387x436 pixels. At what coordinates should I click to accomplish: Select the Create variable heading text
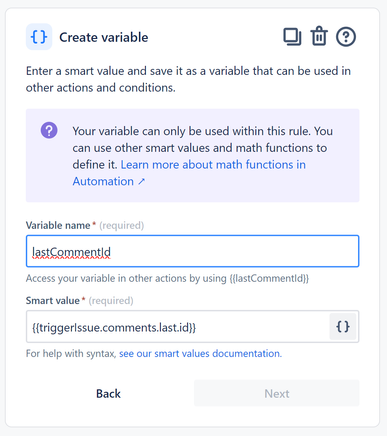point(104,37)
